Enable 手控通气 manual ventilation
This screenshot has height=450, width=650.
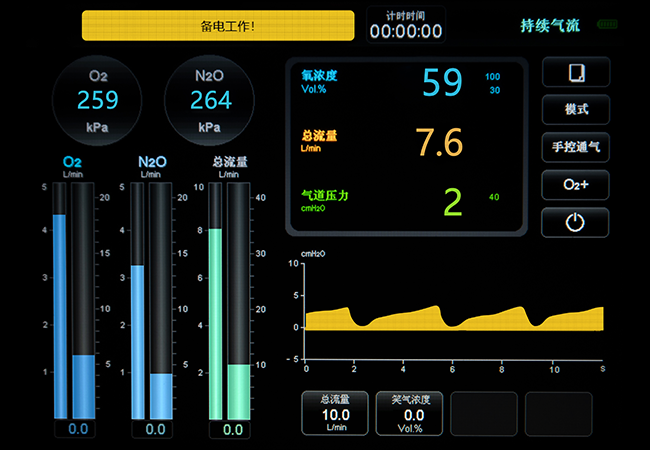pos(575,147)
